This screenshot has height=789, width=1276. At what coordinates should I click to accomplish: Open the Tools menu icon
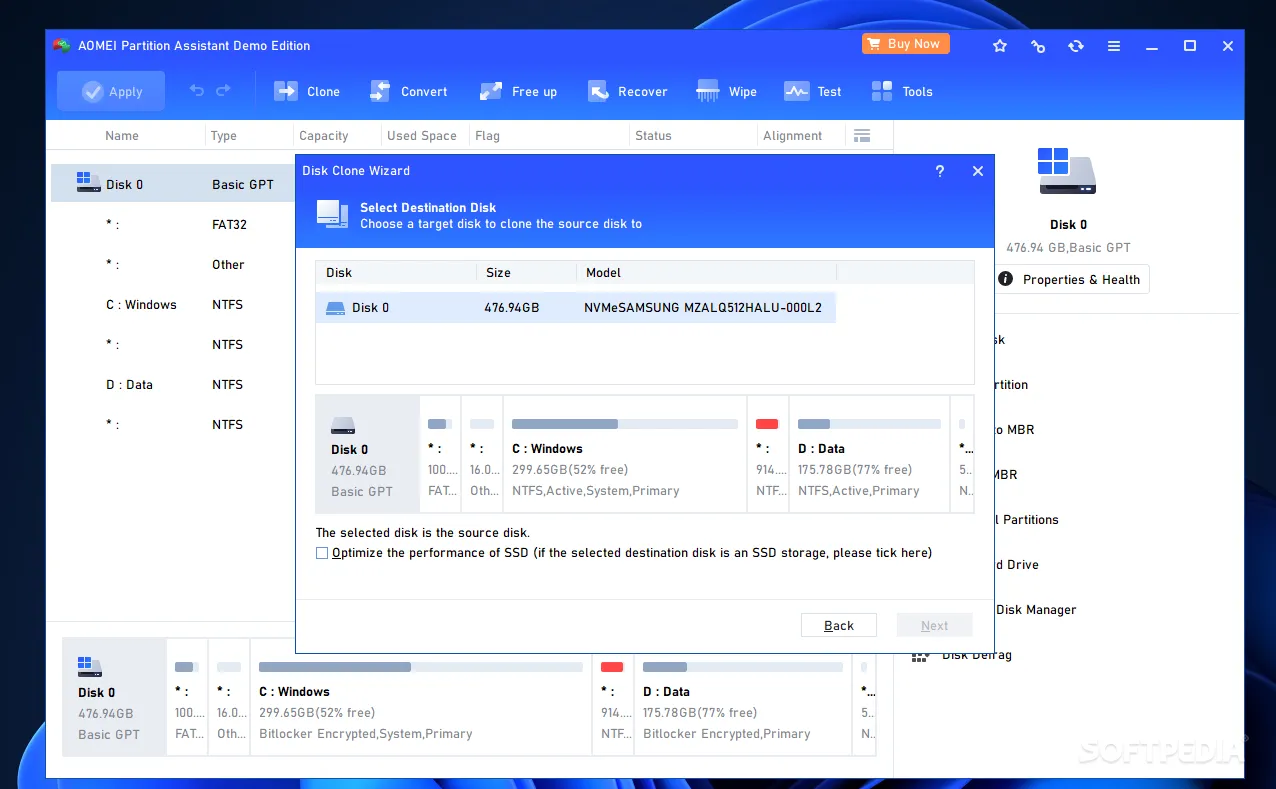(x=882, y=92)
